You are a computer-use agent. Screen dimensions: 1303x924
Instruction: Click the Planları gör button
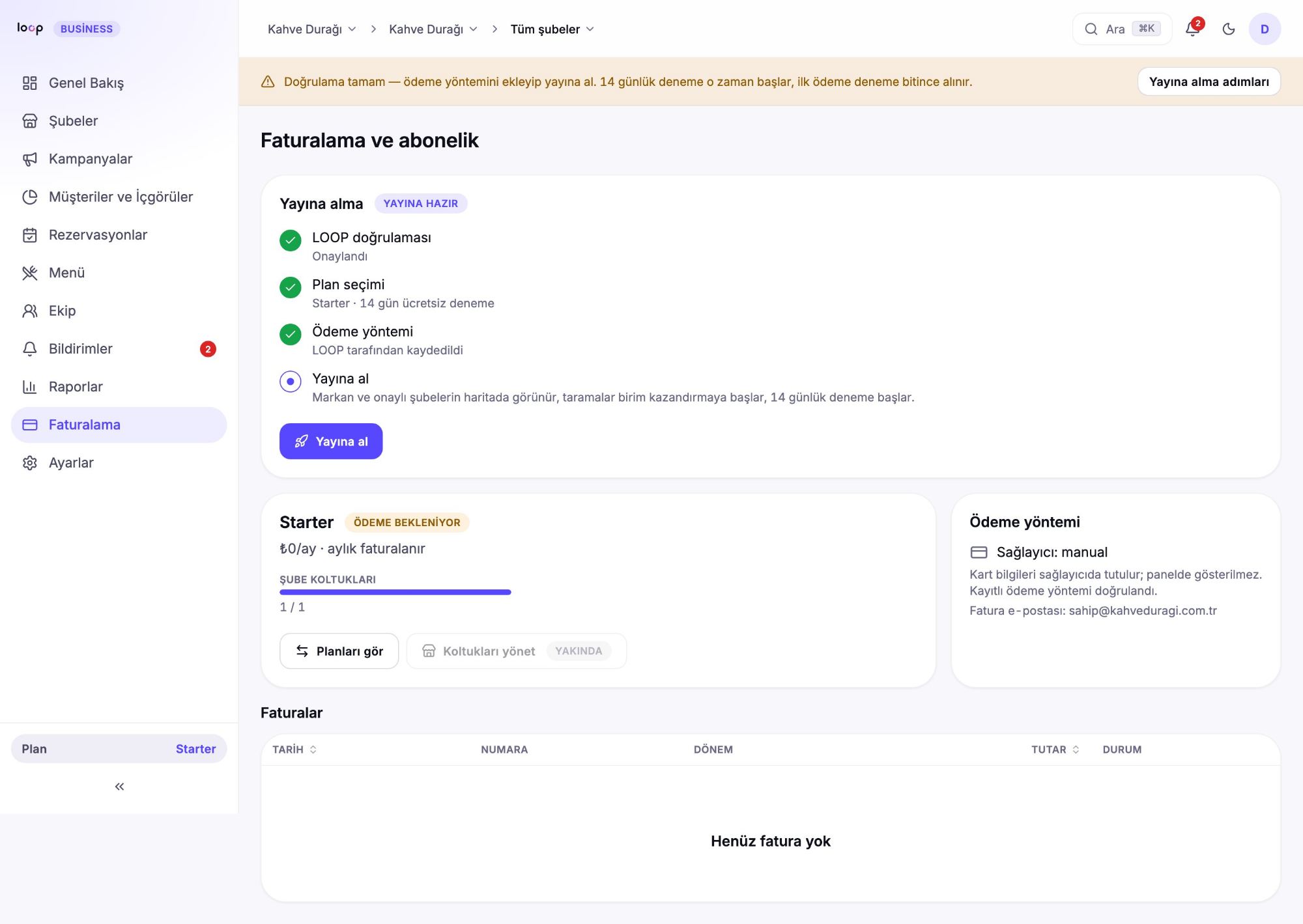339,651
